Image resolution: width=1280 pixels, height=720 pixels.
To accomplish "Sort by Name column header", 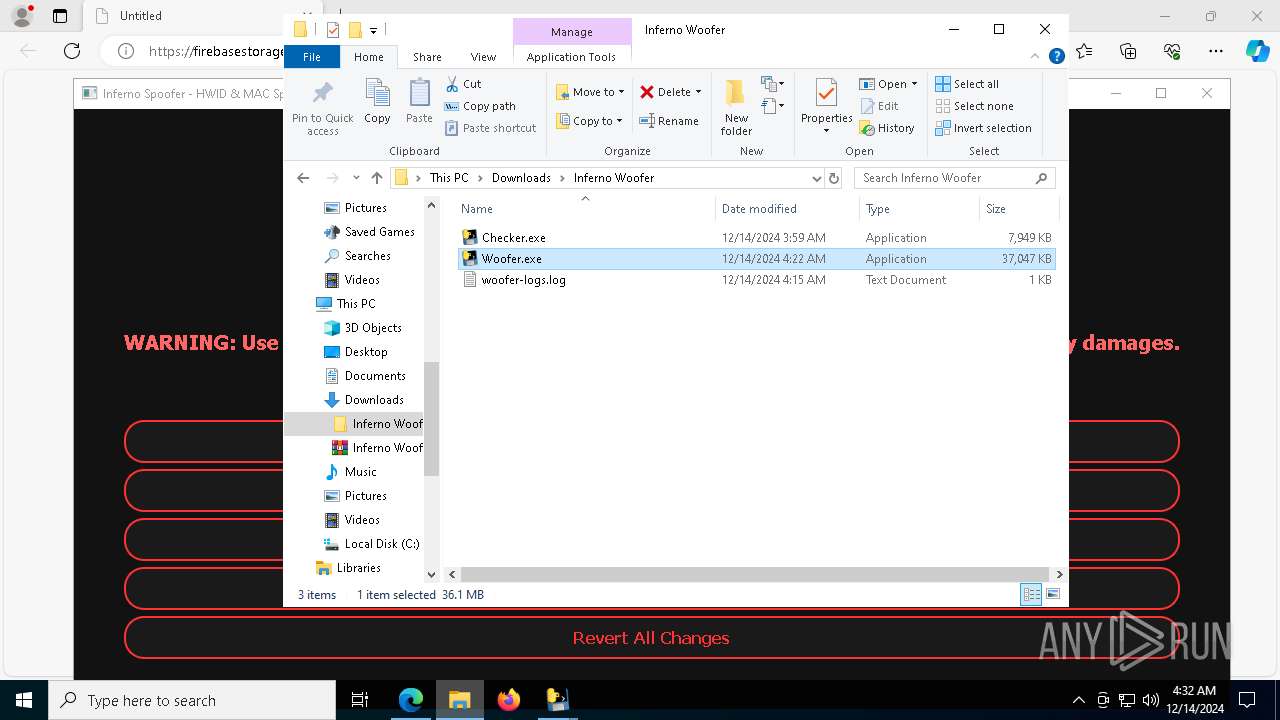I will coord(586,209).
